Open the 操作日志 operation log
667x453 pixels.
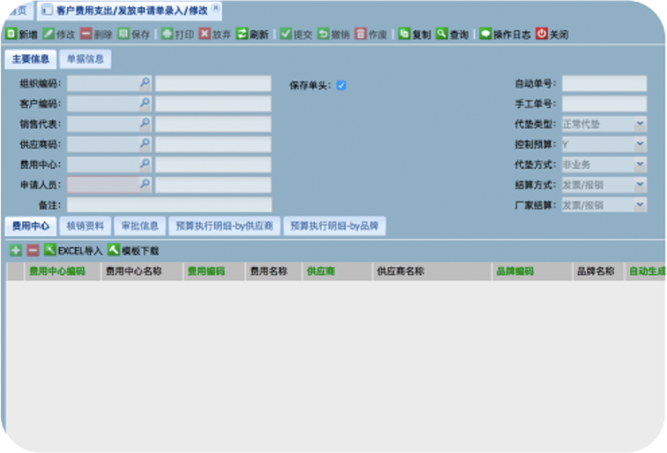[485, 34]
